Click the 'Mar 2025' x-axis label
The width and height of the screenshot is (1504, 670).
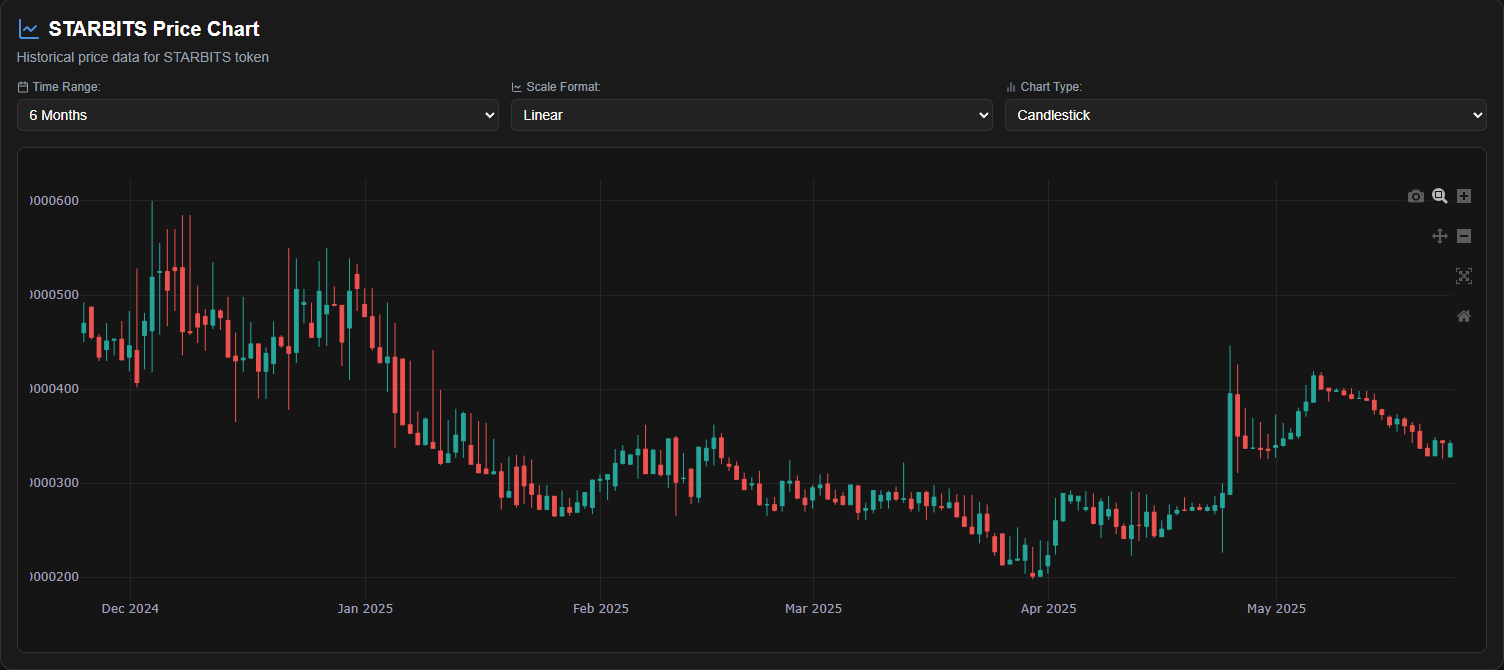point(813,608)
